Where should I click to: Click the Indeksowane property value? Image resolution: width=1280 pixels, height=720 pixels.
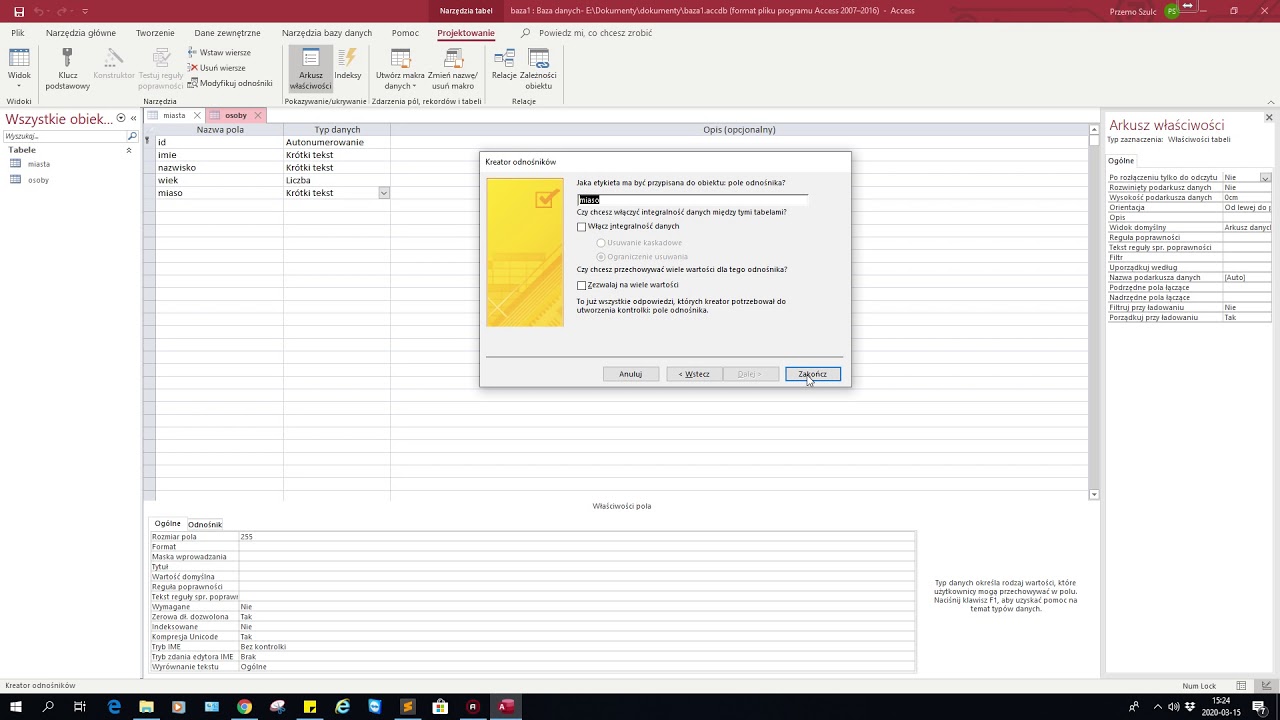(x=577, y=627)
